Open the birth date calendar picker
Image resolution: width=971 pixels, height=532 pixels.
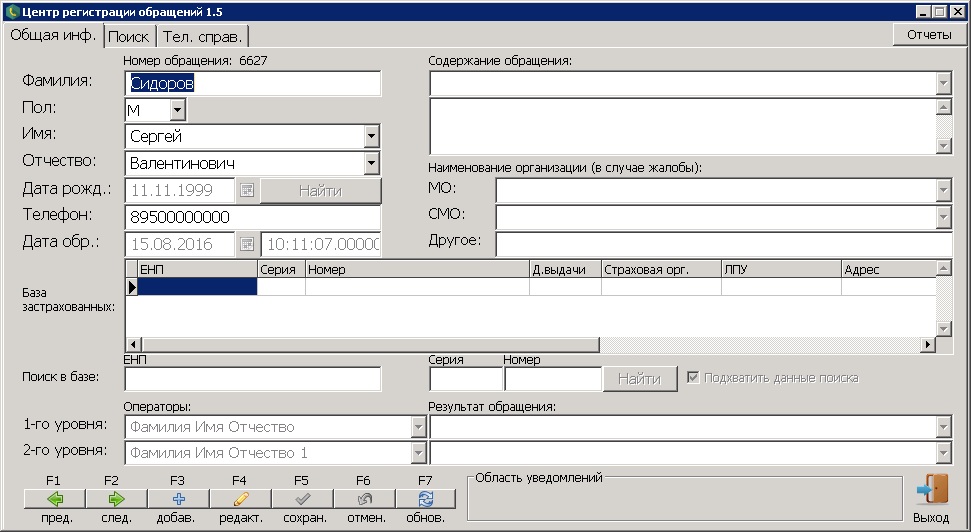pyautogui.click(x=247, y=190)
